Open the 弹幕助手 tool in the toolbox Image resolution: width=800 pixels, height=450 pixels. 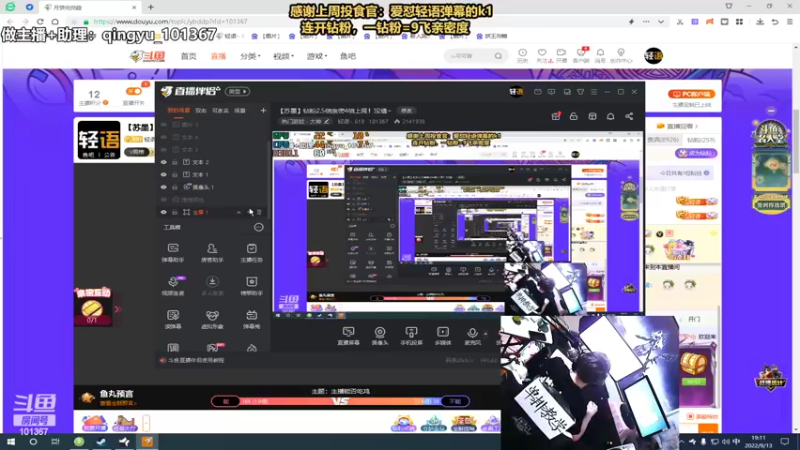pos(173,252)
